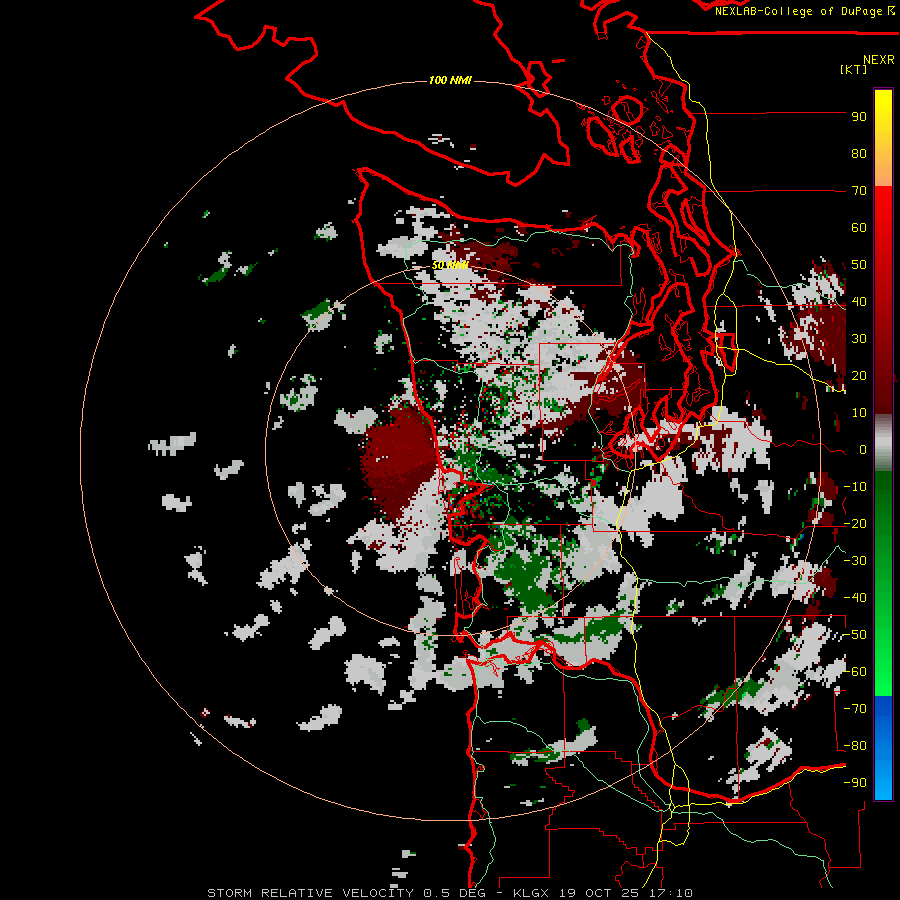900x900 pixels.
Task: Select the 20 value on the velocity scale
Action: tap(859, 375)
